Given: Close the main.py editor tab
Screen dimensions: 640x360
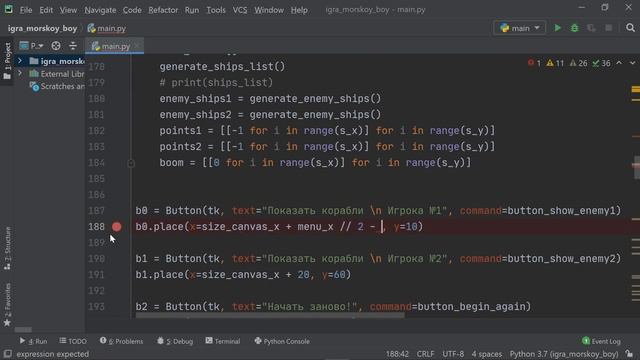Looking at the screenshot, I should pos(137,46).
